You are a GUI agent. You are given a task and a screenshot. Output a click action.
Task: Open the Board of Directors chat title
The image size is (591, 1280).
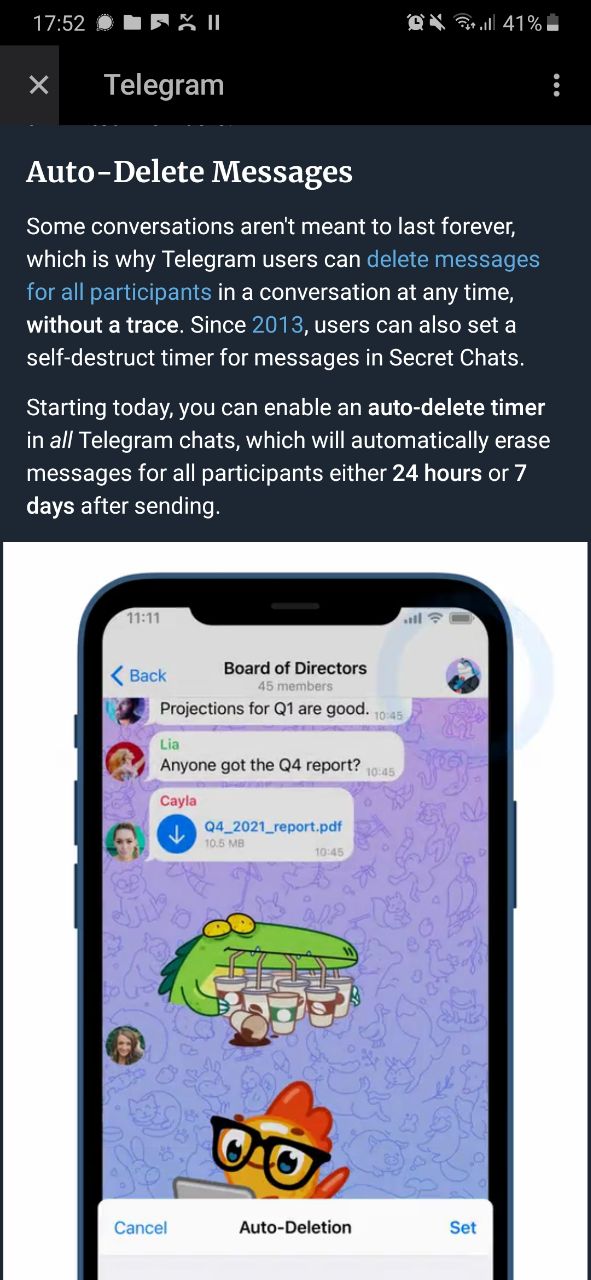295,668
